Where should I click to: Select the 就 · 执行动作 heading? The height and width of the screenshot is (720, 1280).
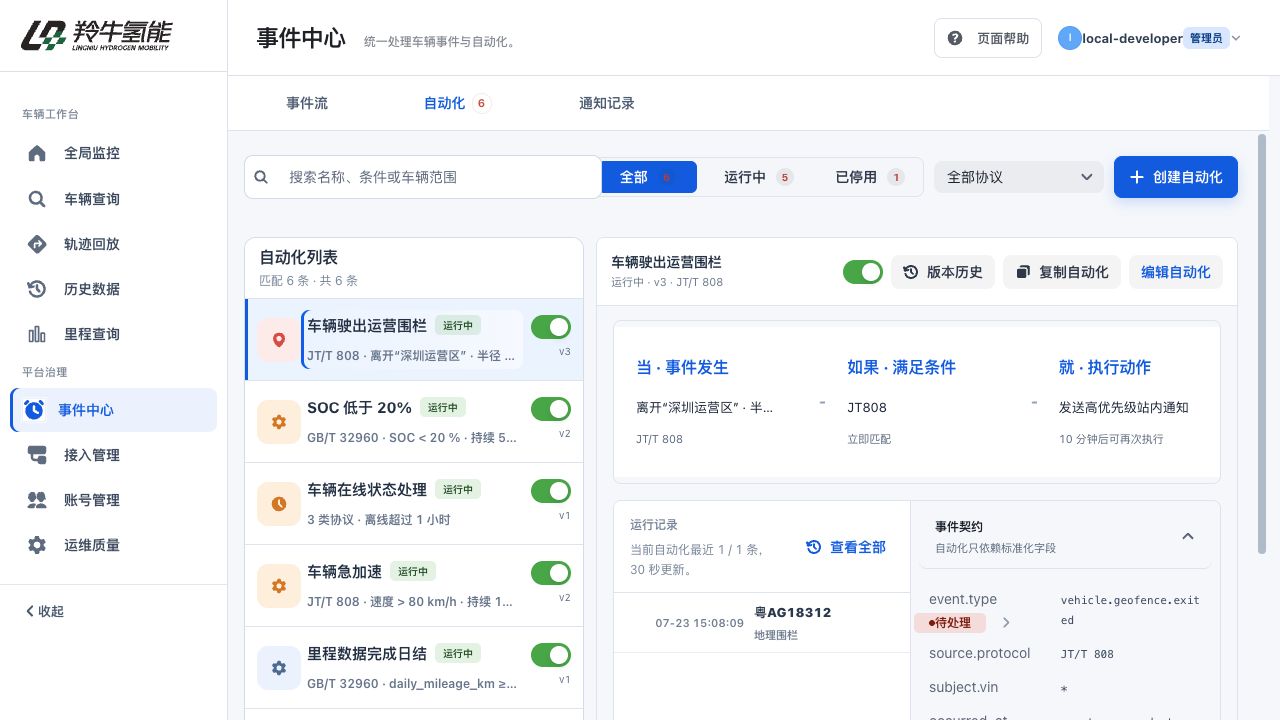(1105, 367)
